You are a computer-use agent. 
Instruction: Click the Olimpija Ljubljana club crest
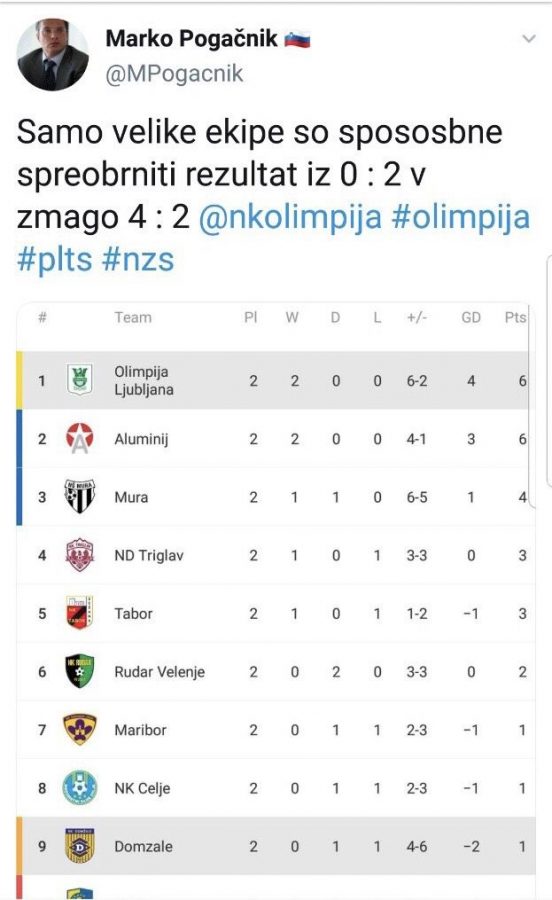coord(79,379)
